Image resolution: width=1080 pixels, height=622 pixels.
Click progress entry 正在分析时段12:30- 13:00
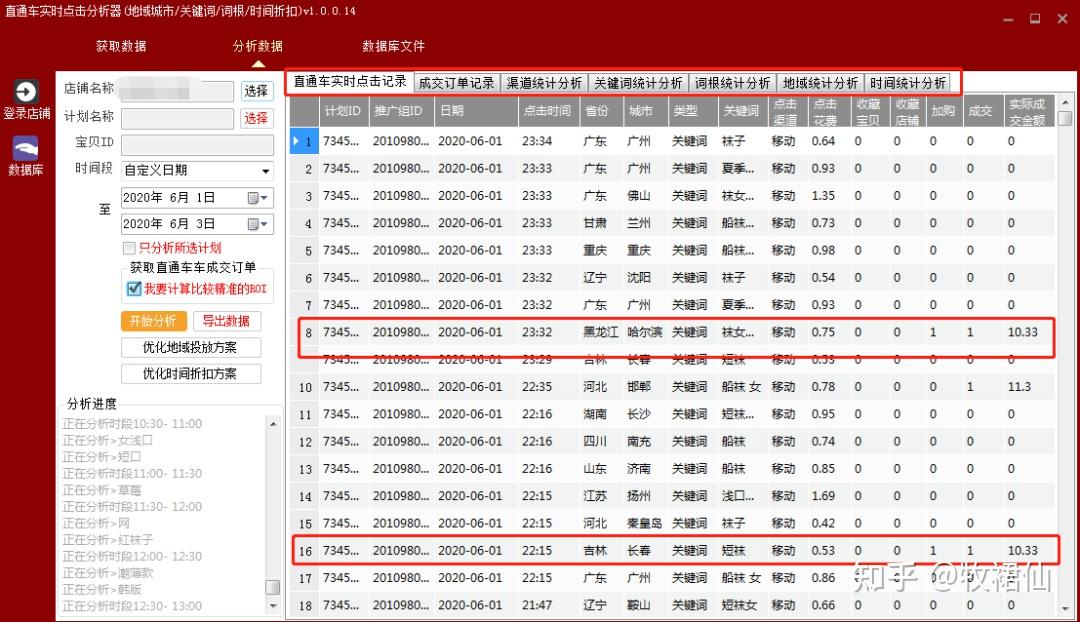tap(132, 606)
